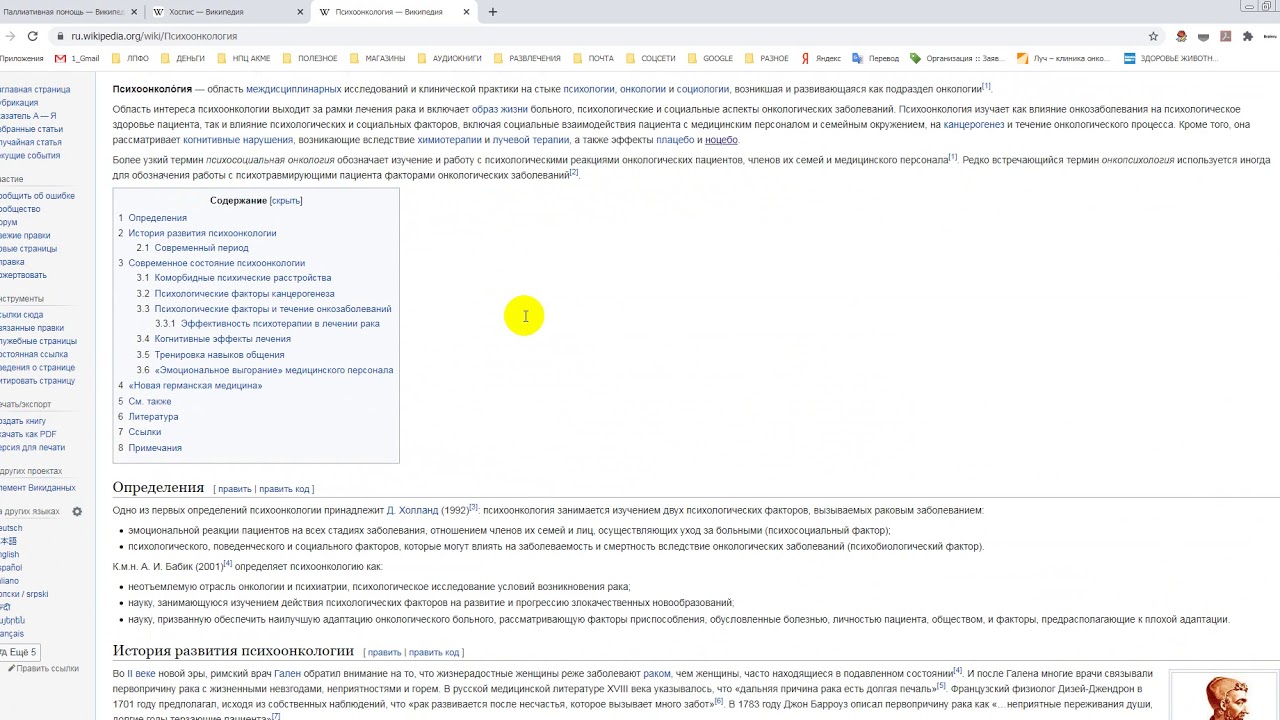Open the АУДИОКНИГИ bookmark folder
Image resolution: width=1280 pixels, height=720 pixels.
point(449,58)
